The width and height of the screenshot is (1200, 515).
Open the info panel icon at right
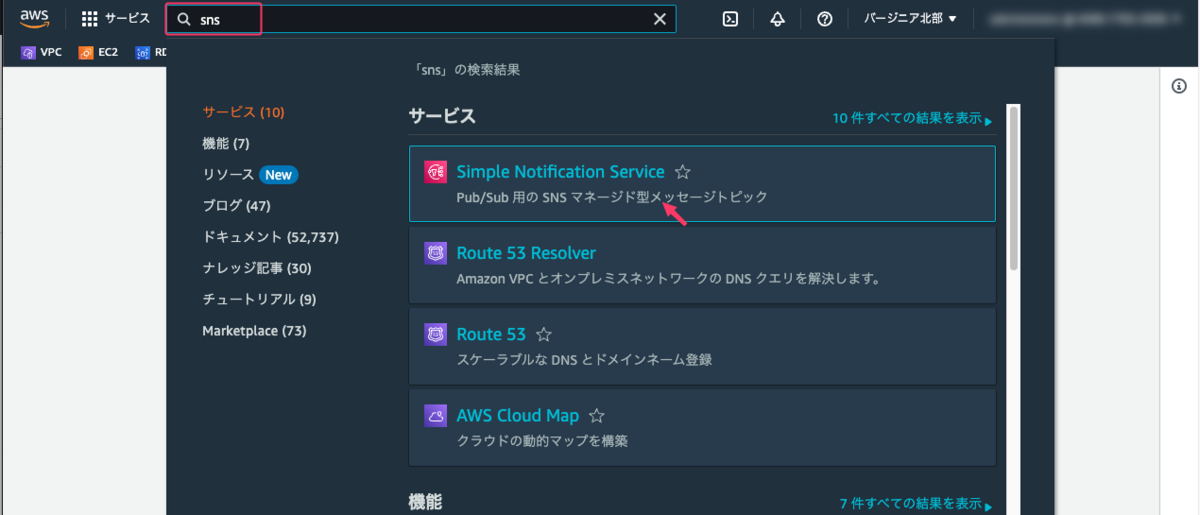pos(1179,87)
